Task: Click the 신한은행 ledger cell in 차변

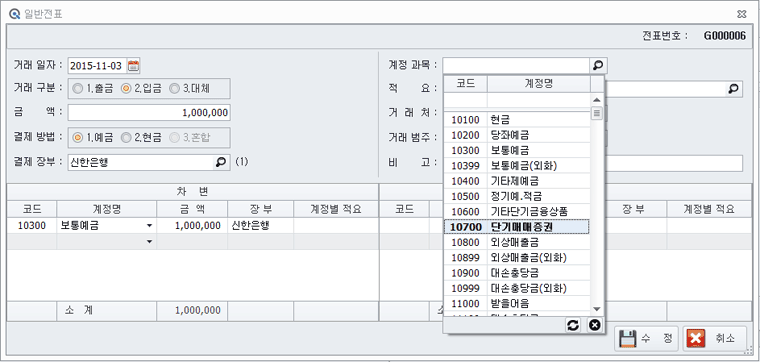Action: pos(261,226)
